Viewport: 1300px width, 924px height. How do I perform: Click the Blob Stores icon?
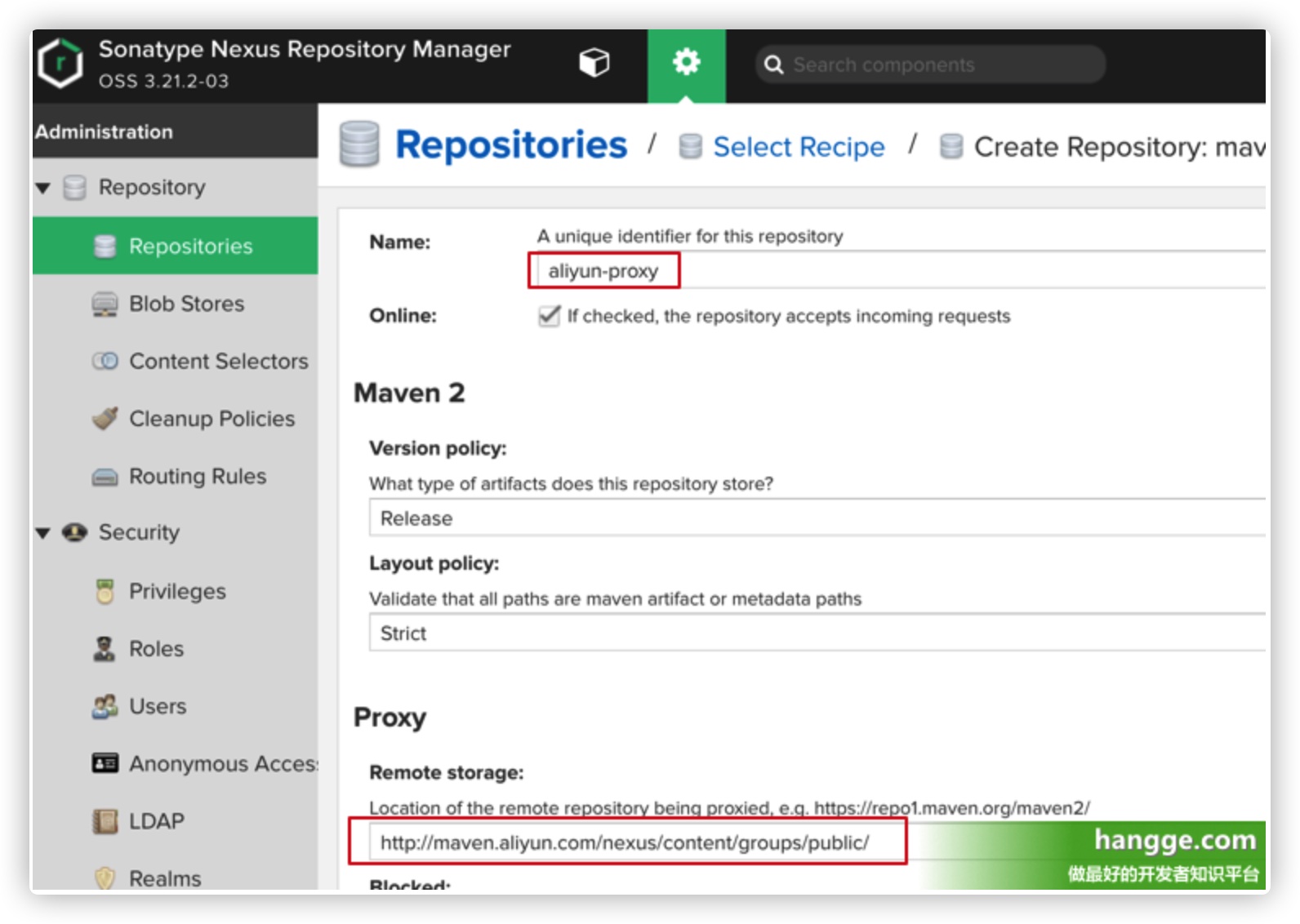coord(105,304)
